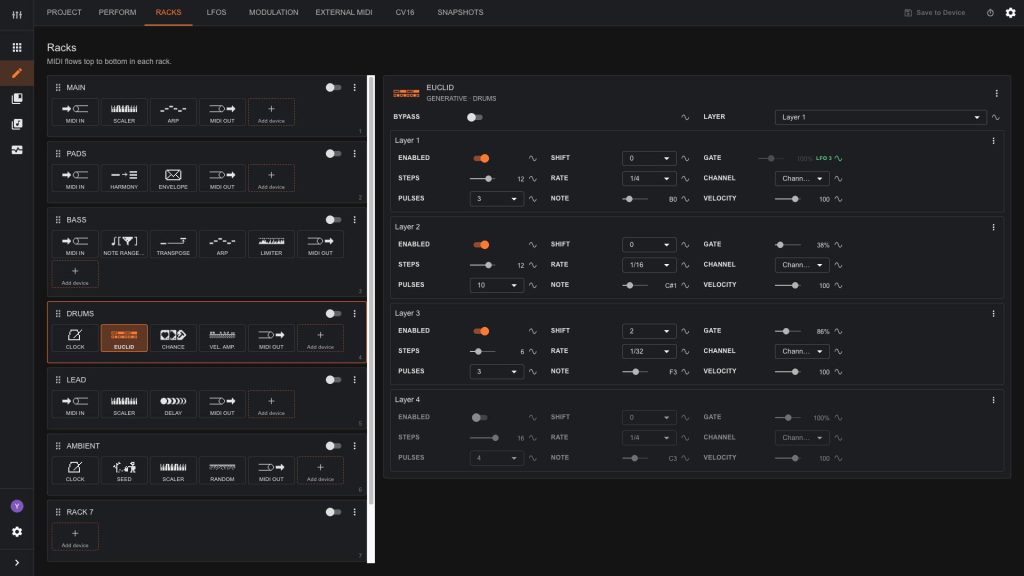Open Layer 1 Pulses dropdown

tap(496, 199)
